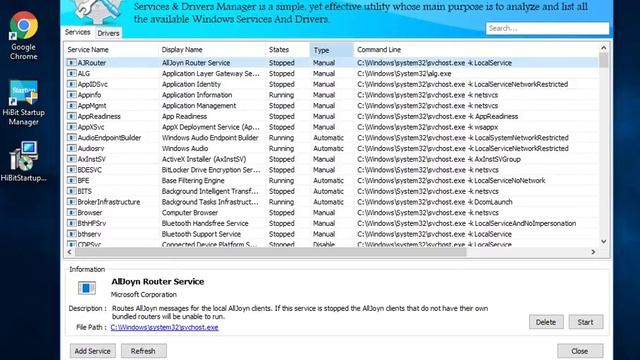Sort by States column header
640x360 pixels.
pyautogui.click(x=287, y=50)
